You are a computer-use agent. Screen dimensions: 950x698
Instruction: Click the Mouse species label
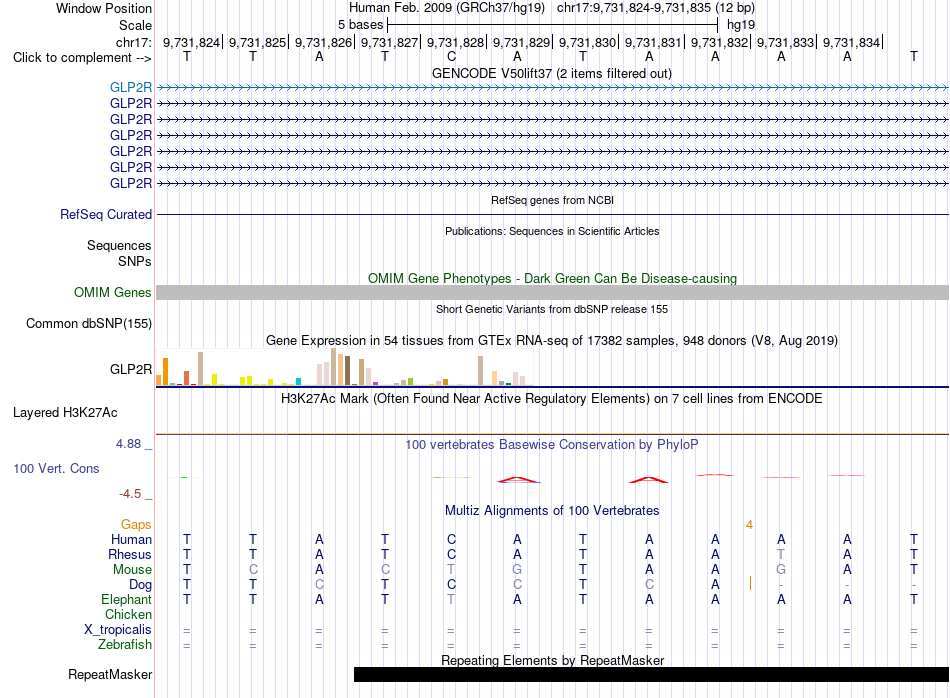[133, 570]
